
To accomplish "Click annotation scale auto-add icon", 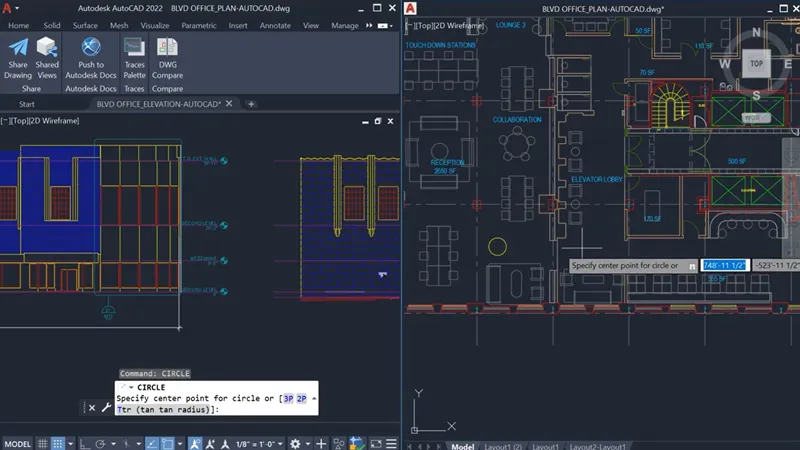I will pyautogui.click(x=210, y=444).
